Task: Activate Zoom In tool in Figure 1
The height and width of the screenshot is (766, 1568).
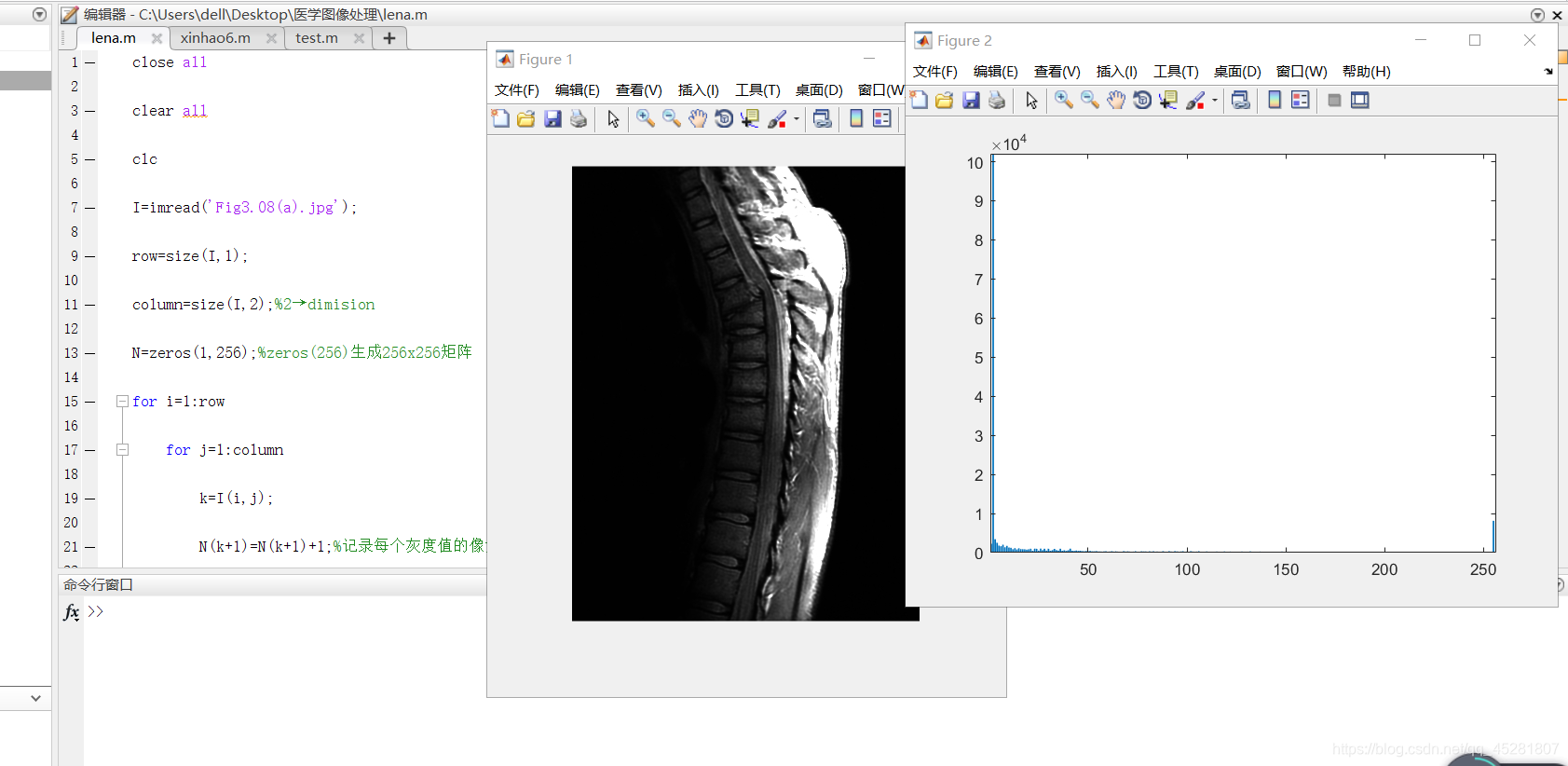Action: coord(645,118)
